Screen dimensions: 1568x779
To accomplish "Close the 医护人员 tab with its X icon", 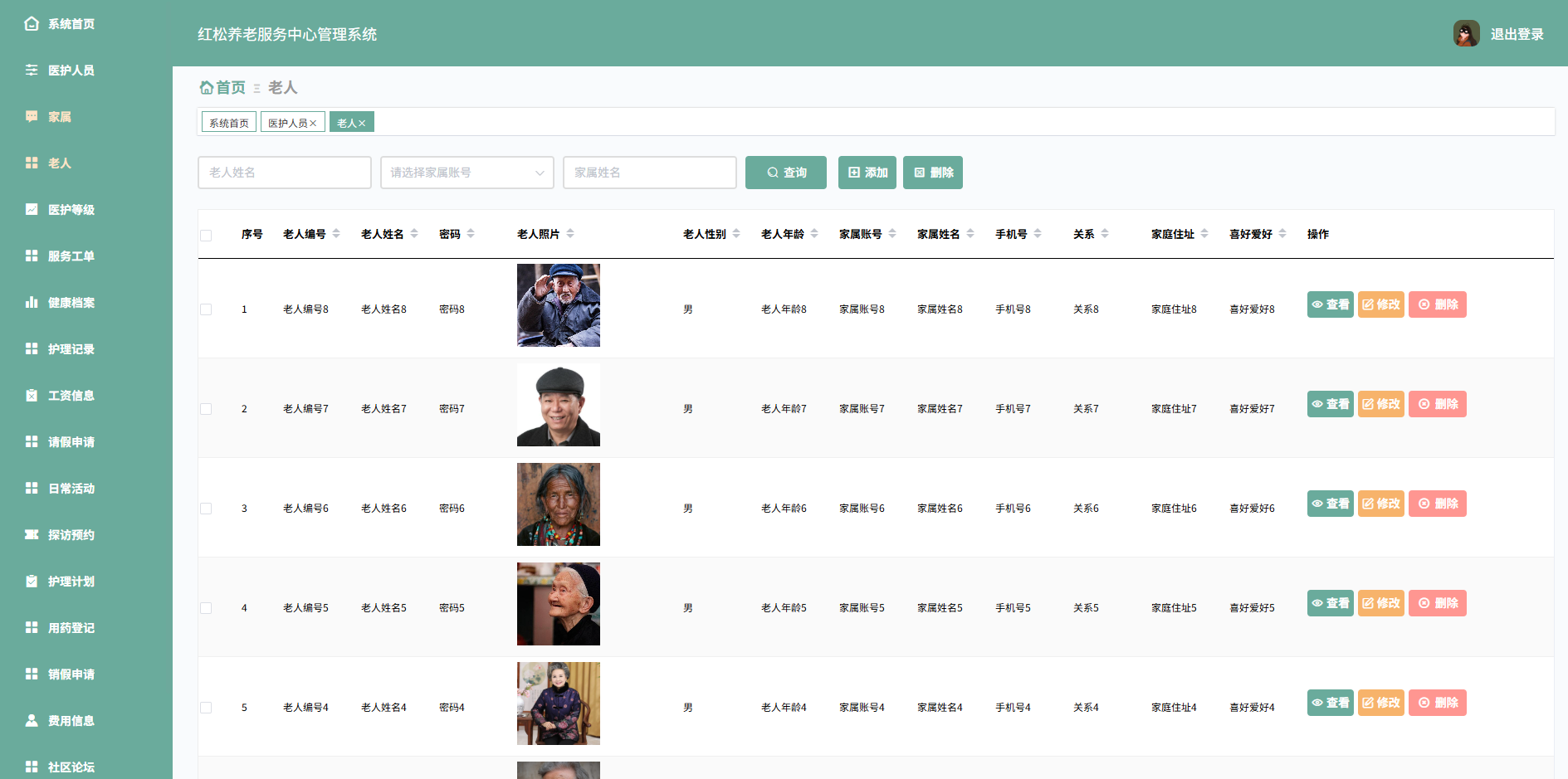I will click(x=314, y=124).
